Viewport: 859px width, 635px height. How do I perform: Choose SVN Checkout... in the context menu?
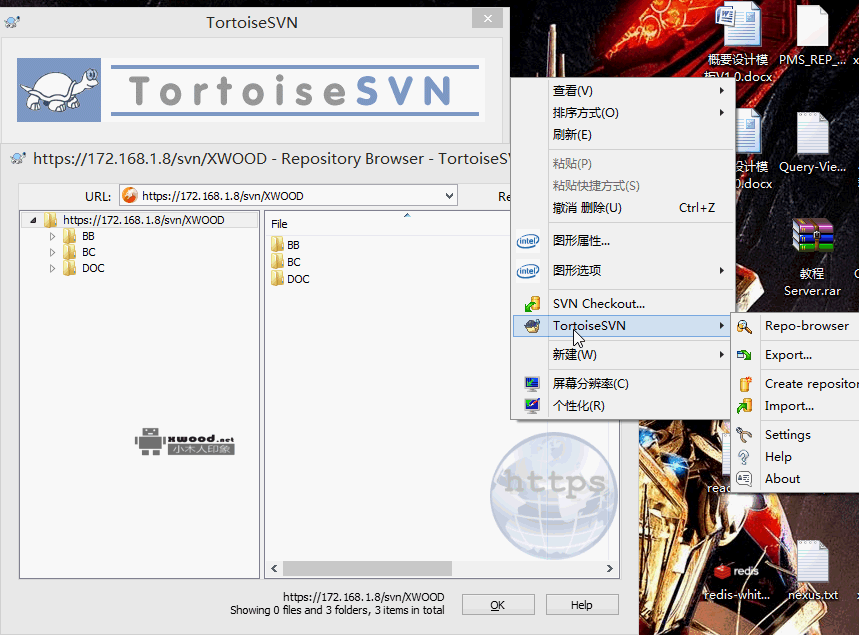click(623, 304)
